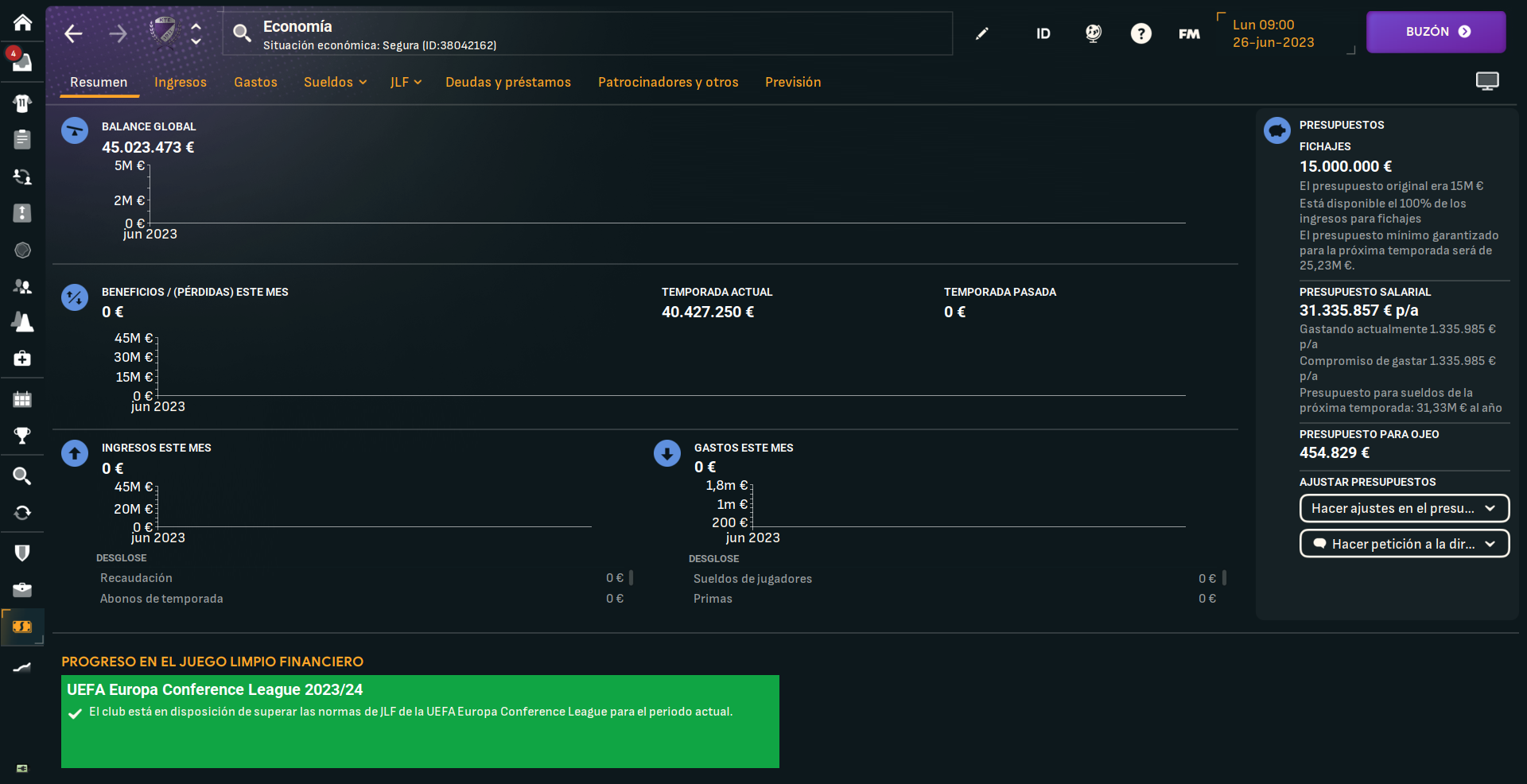The height and width of the screenshot is (784, 1527).
Task: Open the Training cones icon
Action: pos(22,322)
